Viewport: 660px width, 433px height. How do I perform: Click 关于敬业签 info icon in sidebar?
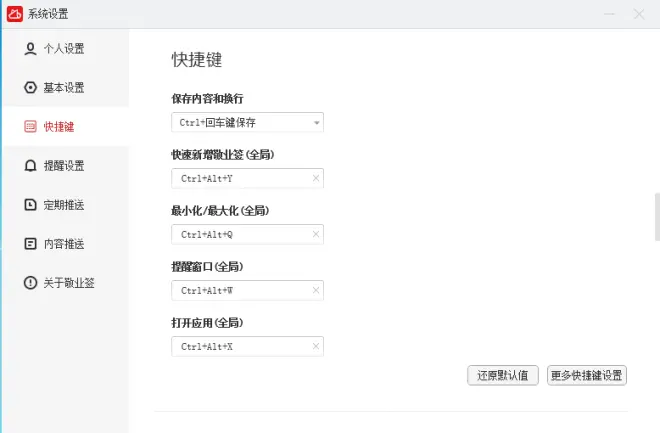[30, 282]
